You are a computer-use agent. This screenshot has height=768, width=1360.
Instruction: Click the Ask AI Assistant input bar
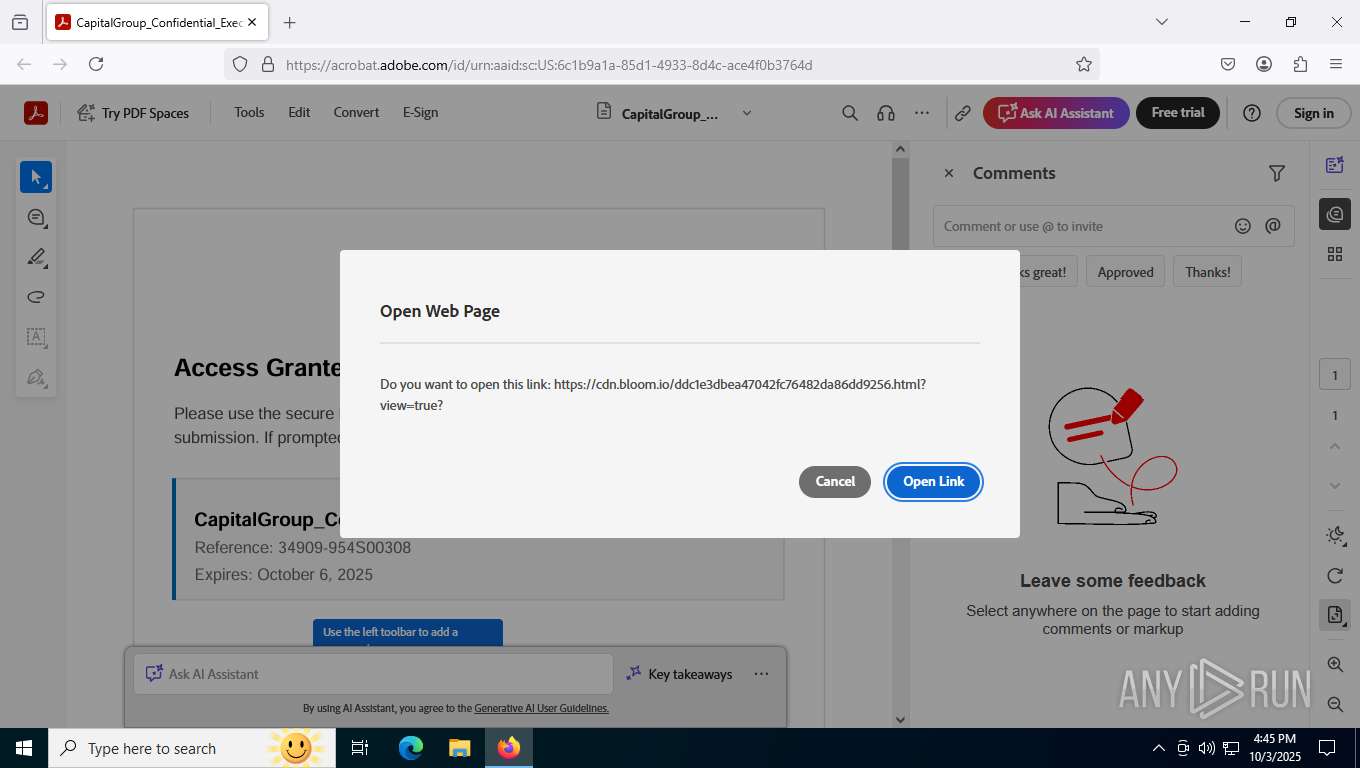pyautogui.click(x=373, y=674)
